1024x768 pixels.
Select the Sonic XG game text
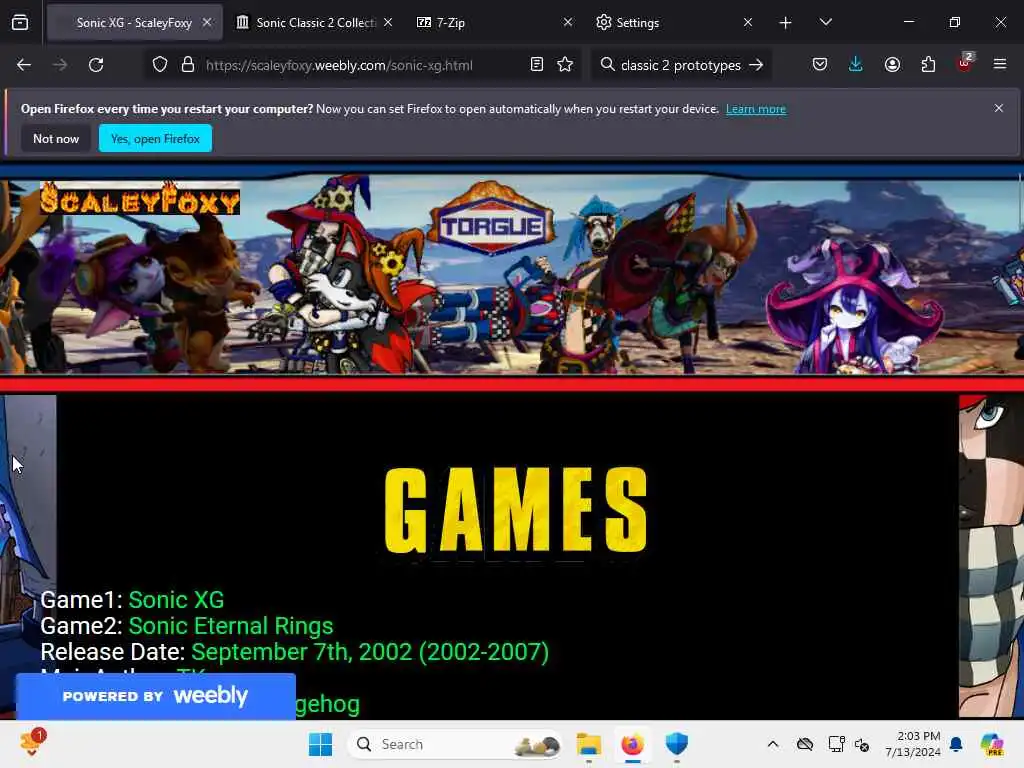176,600
